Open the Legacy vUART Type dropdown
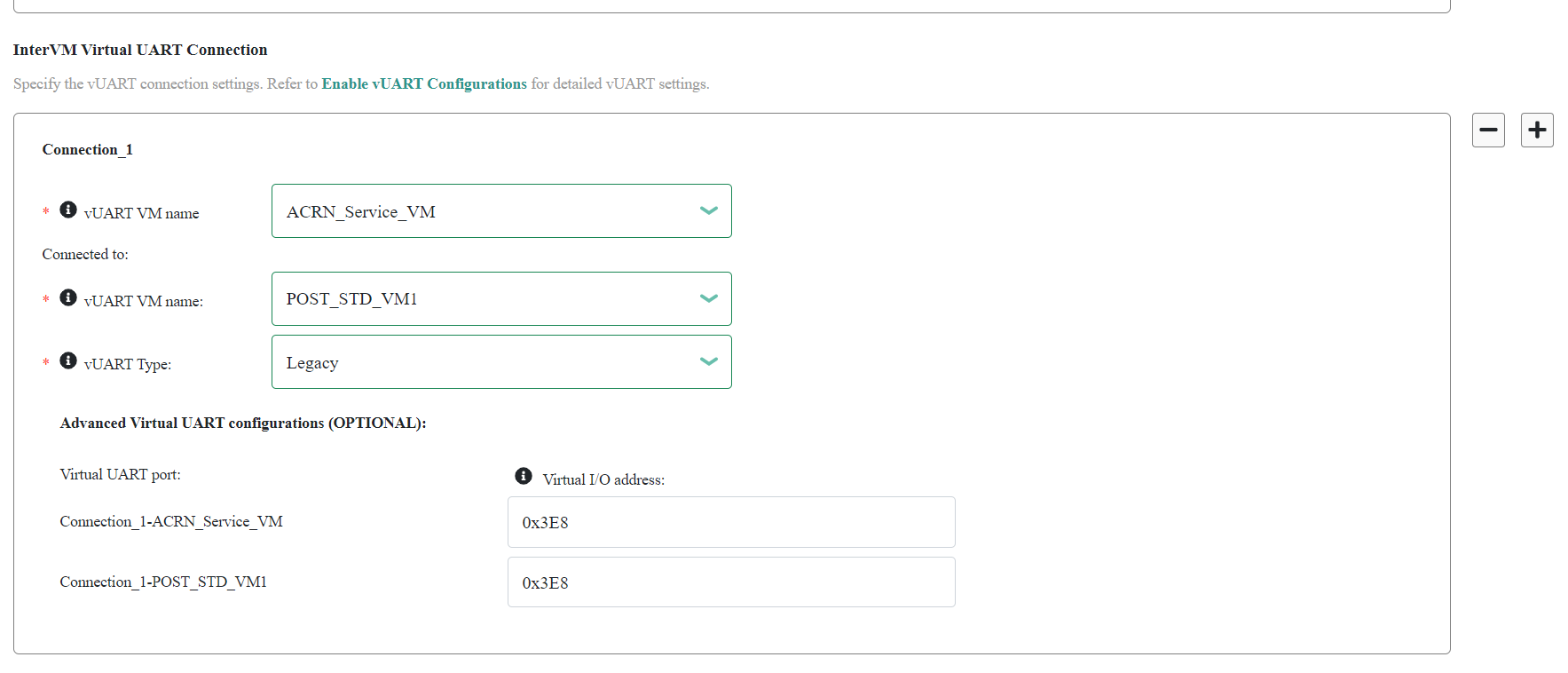1568x673 pixels. (501, 362)
